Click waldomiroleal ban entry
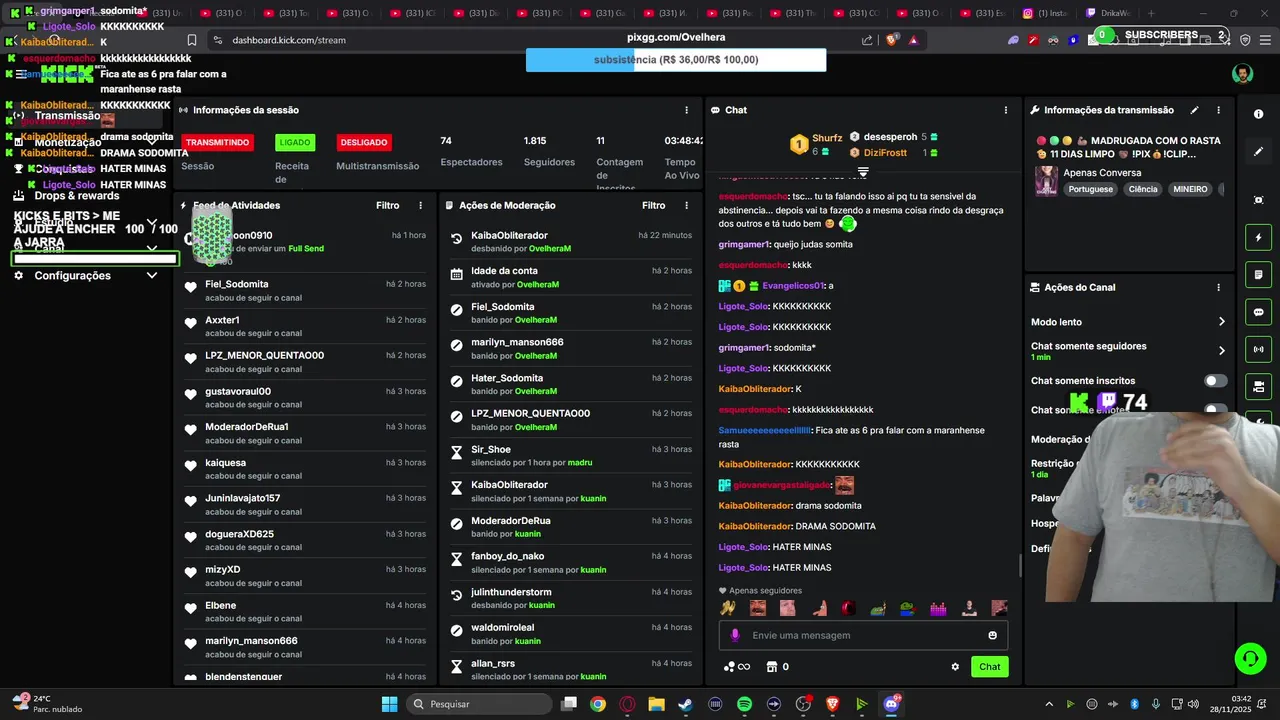Image resolution: width=1280 pixels, height=720 pixels. point(502,627)
